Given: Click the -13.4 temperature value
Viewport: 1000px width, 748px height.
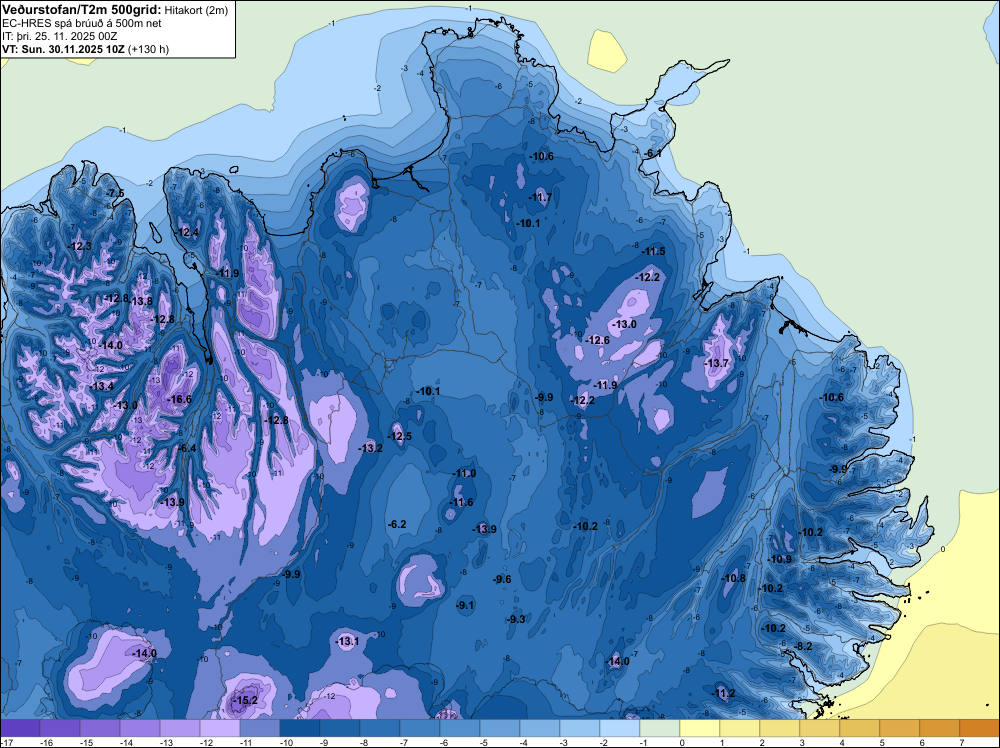Looking at the screenshot, I should [101, 386].
